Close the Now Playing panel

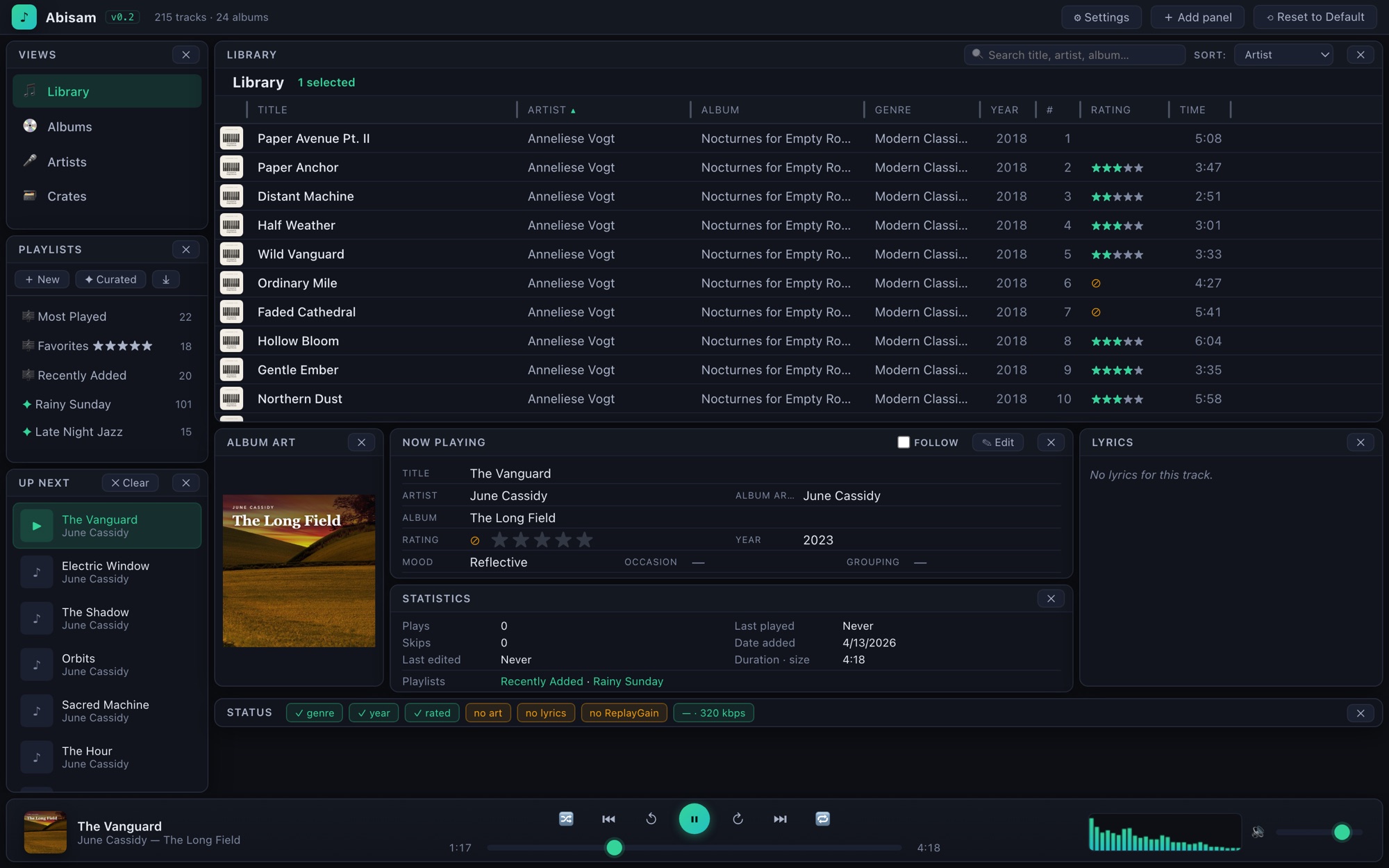[x=1051, y=442]
